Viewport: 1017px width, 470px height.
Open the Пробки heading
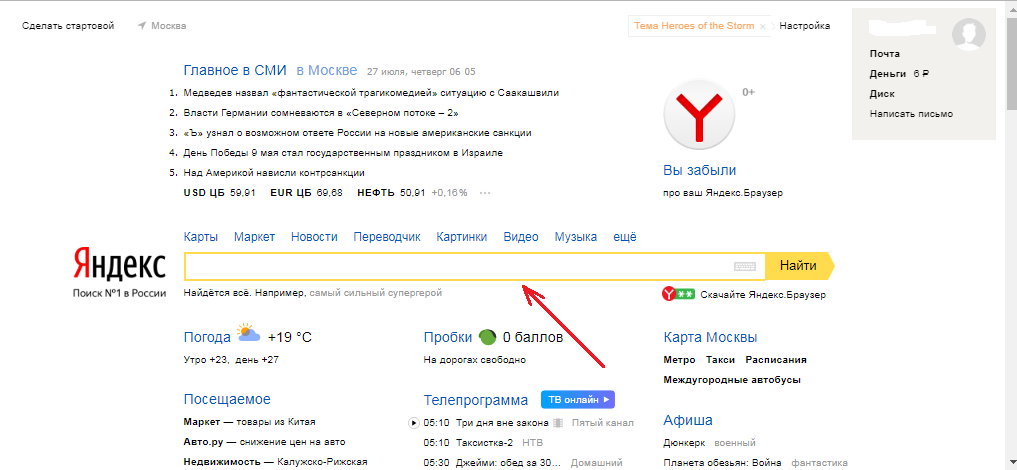coord(448,337)
